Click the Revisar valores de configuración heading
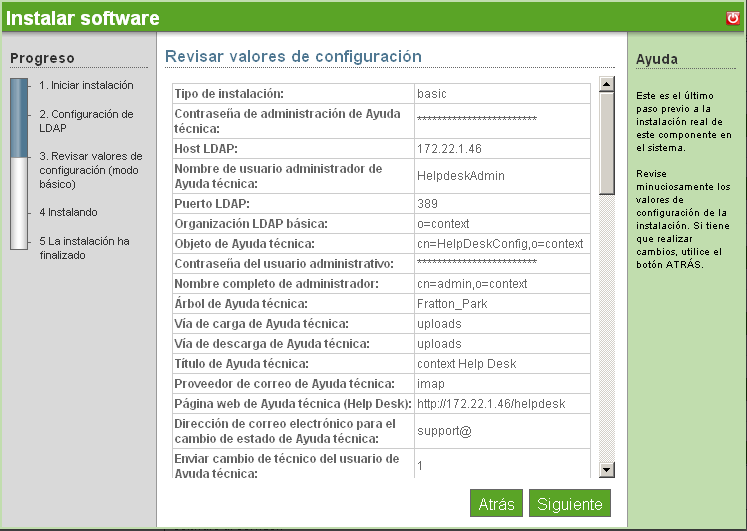The image size is (747, 531). point(293,56)
